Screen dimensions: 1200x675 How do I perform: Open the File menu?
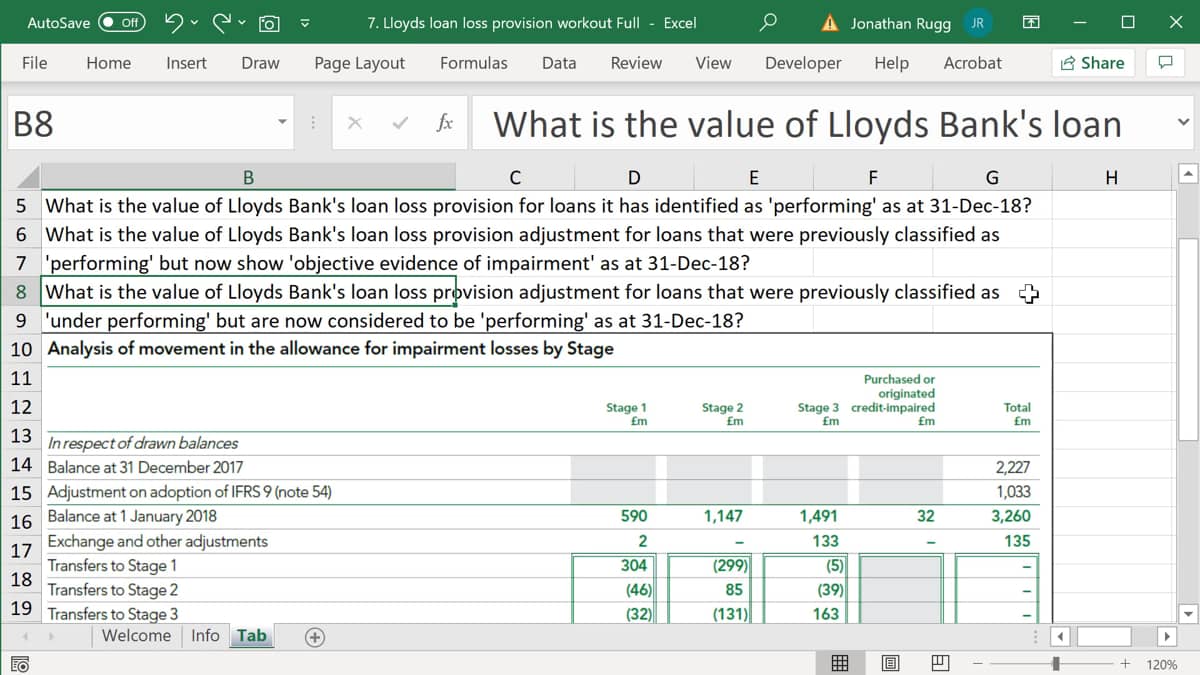(x=34, y=63)
